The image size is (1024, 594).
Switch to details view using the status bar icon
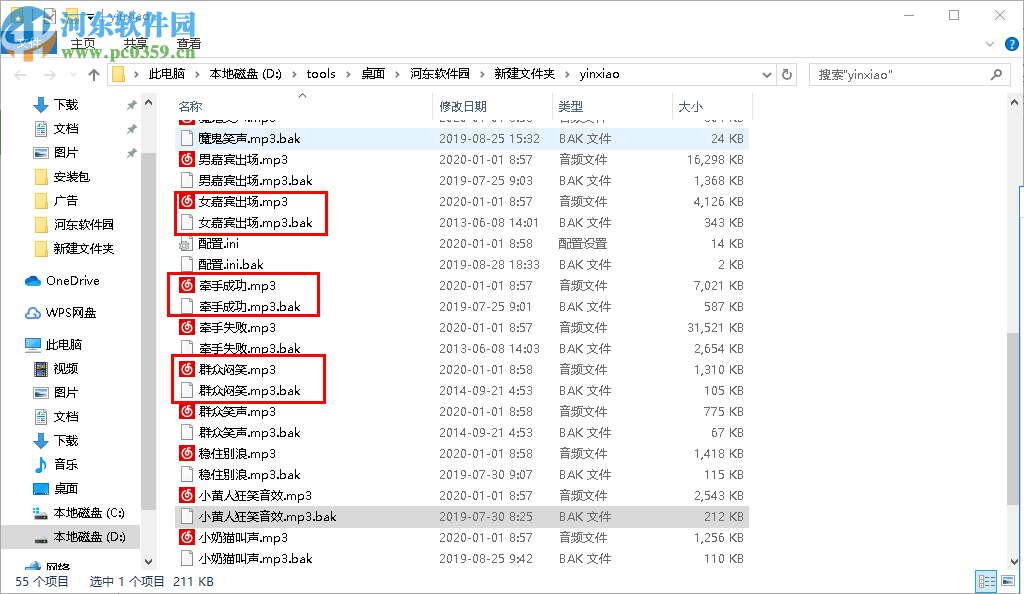(x=986, y=581)
